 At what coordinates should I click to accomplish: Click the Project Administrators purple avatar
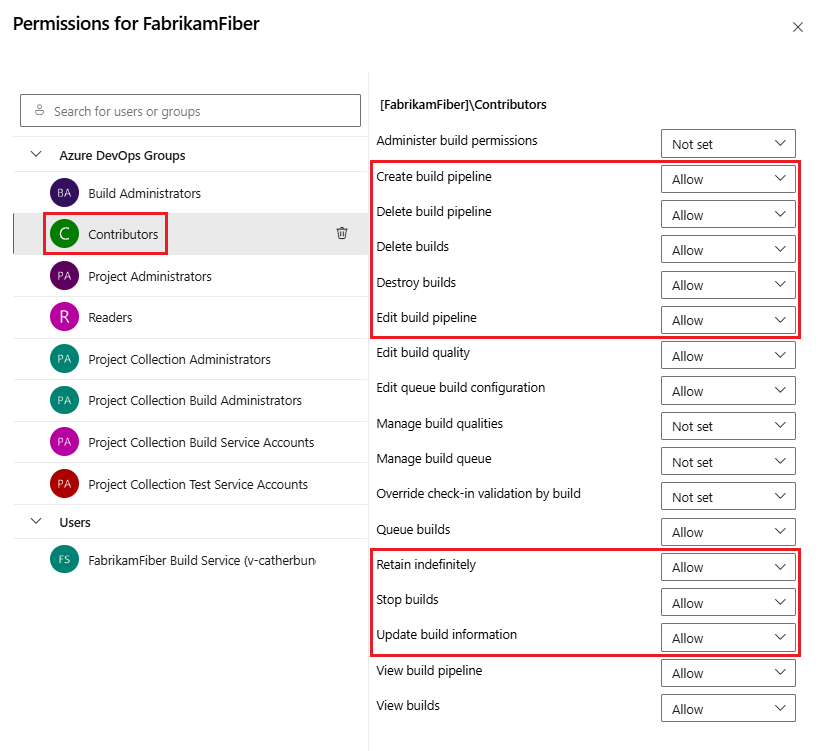click(64, 275)
